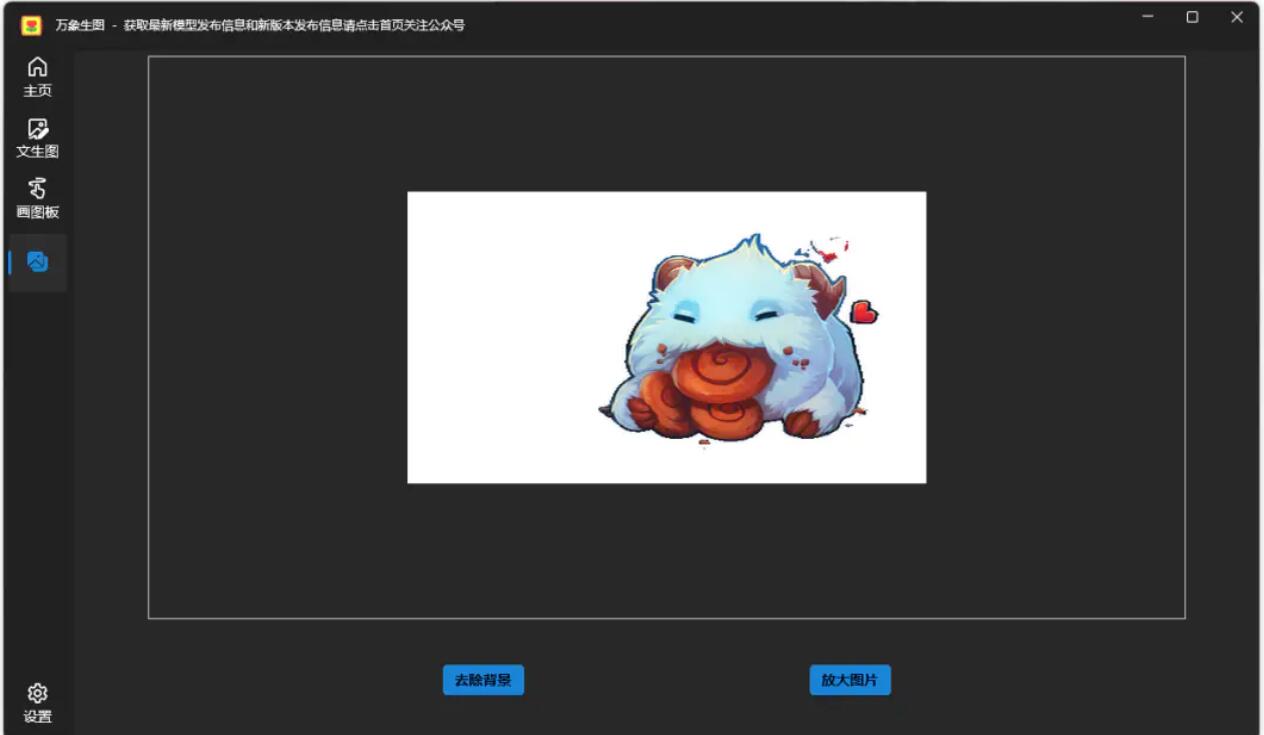The width and height of the screenshot is (1264, 735).
Task: Go to the 主页 home page
Action: coord(37,77)
